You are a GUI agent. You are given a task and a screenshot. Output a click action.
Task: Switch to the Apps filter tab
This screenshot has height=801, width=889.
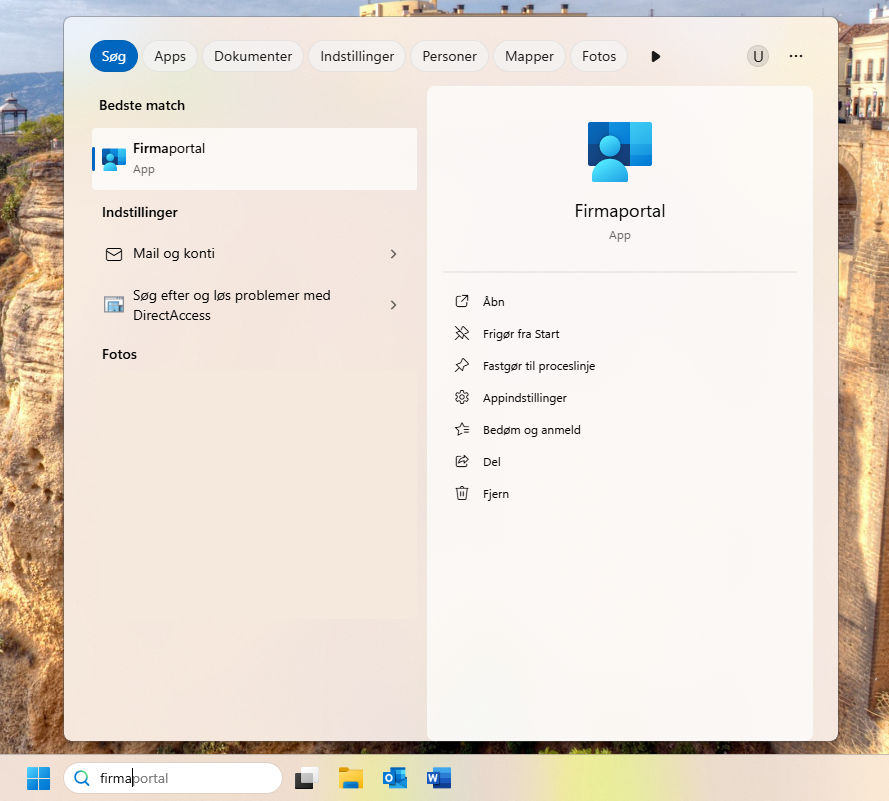170,56
